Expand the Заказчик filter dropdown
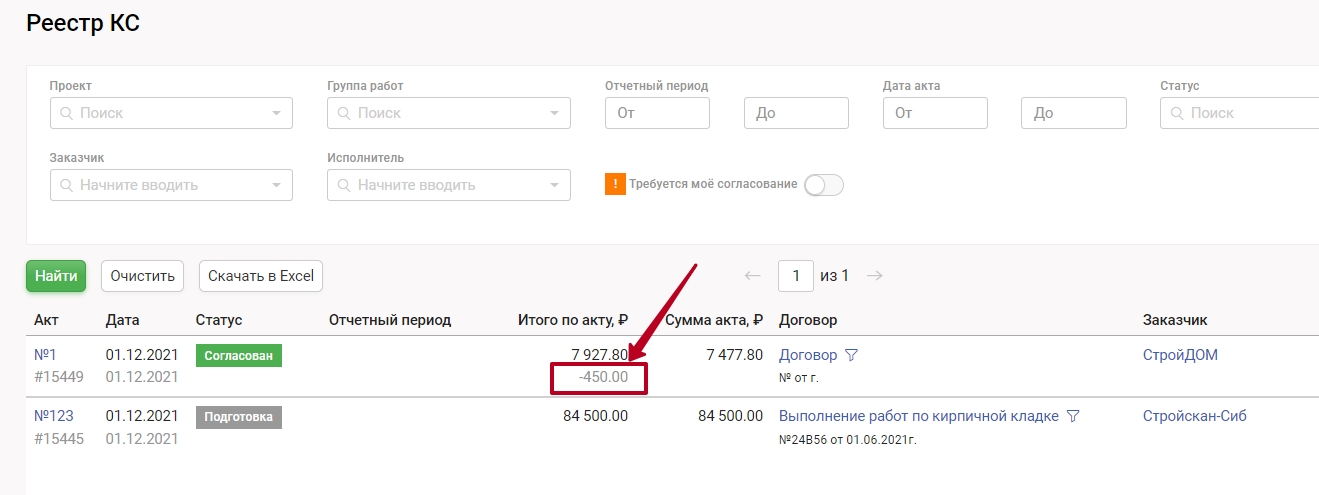This screenshot has width=1319, height=495. click(276, 185)
